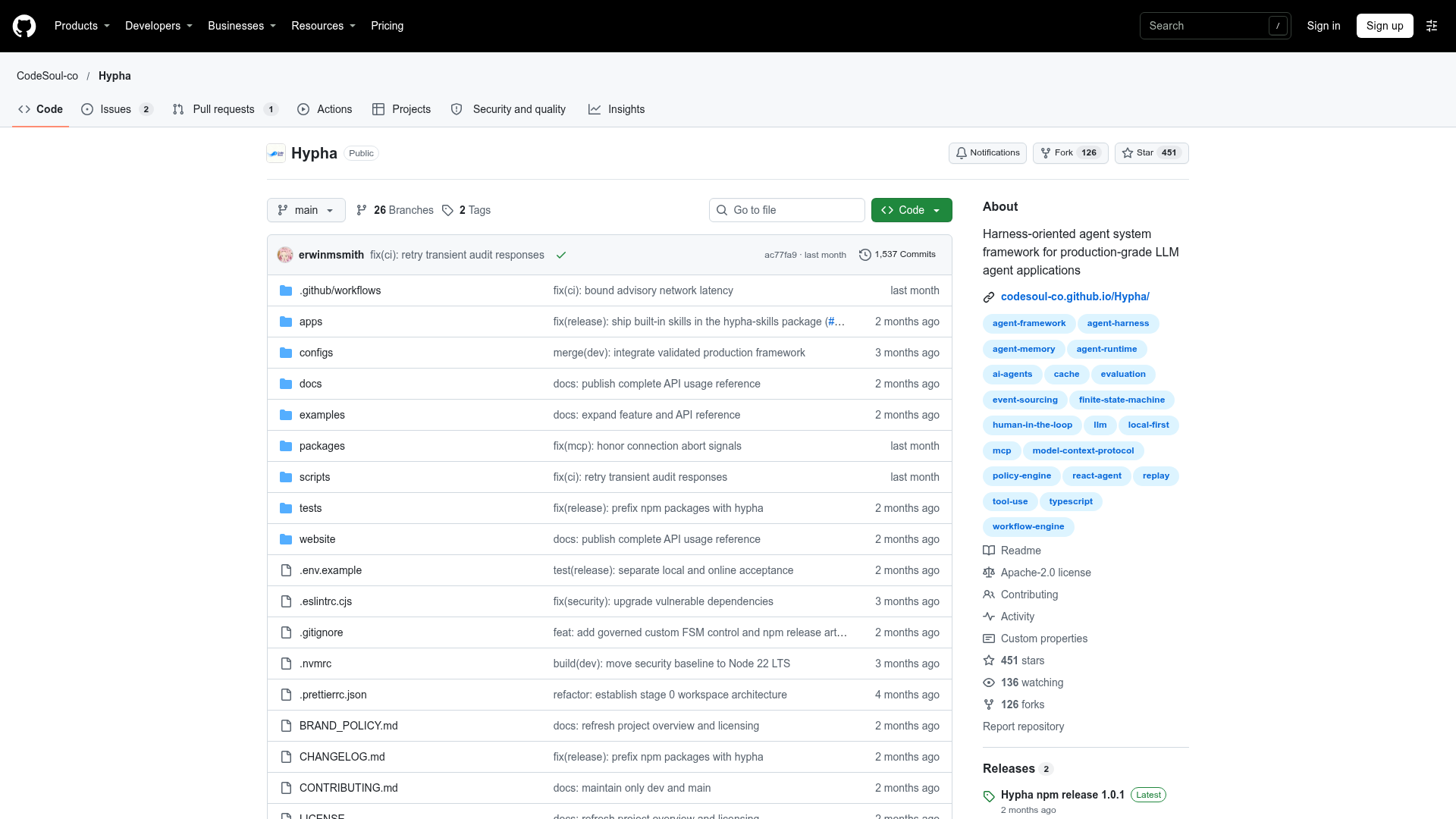Viewport: 1456px width, 819px height.
Task: Open the CHANGELOG.md file
Action: (x=342, y=757)
